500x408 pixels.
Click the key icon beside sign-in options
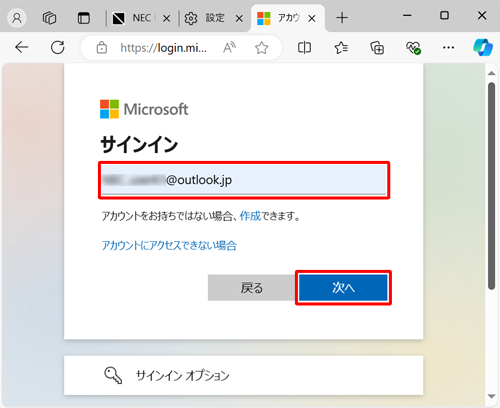113,376
